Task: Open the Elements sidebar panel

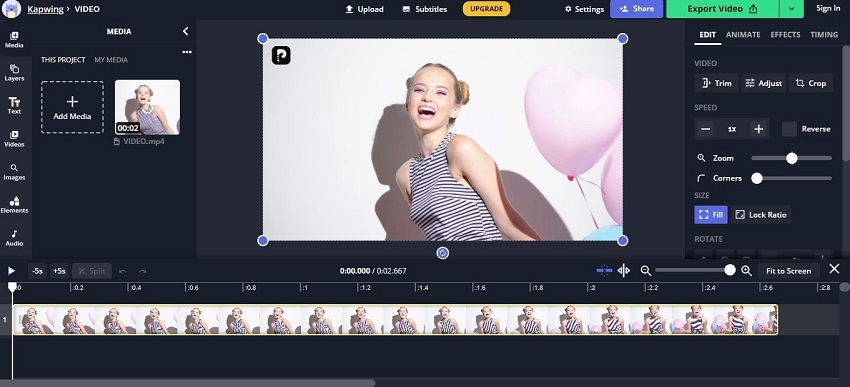Action: coord(14,205)
